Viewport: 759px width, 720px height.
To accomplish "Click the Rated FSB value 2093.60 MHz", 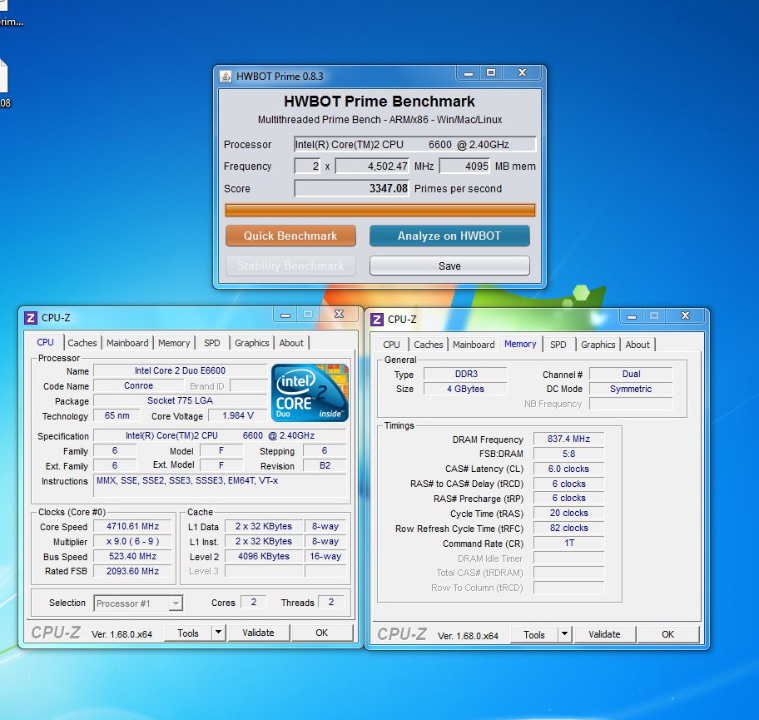I will click(x=133, y=571).
